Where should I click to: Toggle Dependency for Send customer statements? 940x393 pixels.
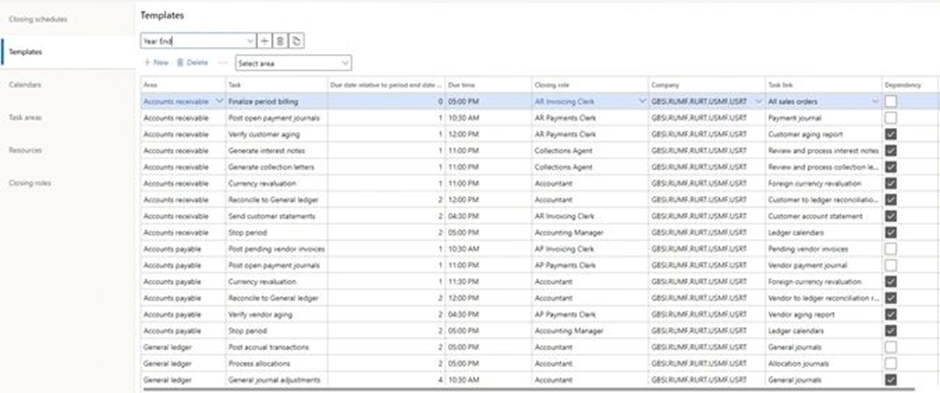click(891, 216)
